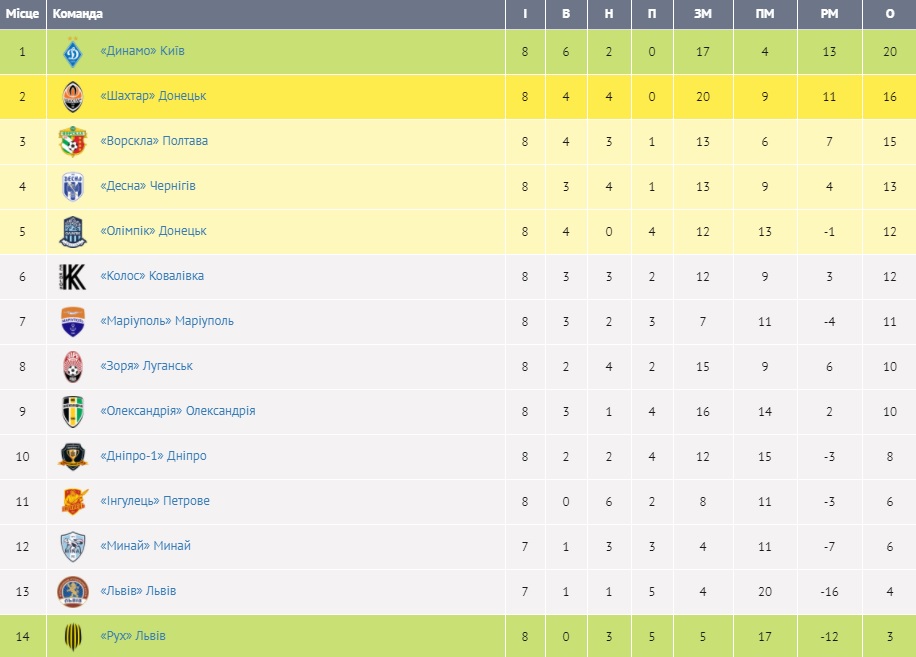Click the Zorya Luhansk club emblem
916x657 pixels.
(x=73, y=366)
